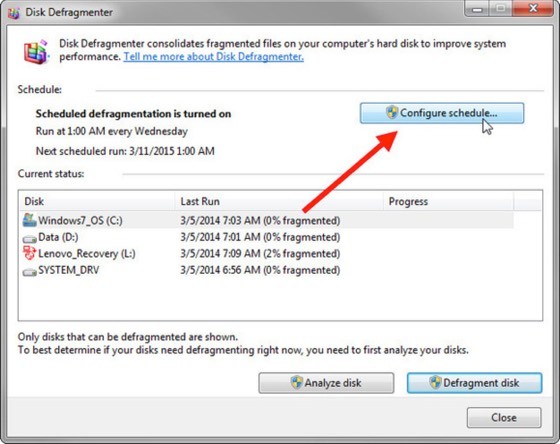The height and width of the screenshot is (444, 560).
Task: Open the Configure schedule dialog
Action: 442,113
